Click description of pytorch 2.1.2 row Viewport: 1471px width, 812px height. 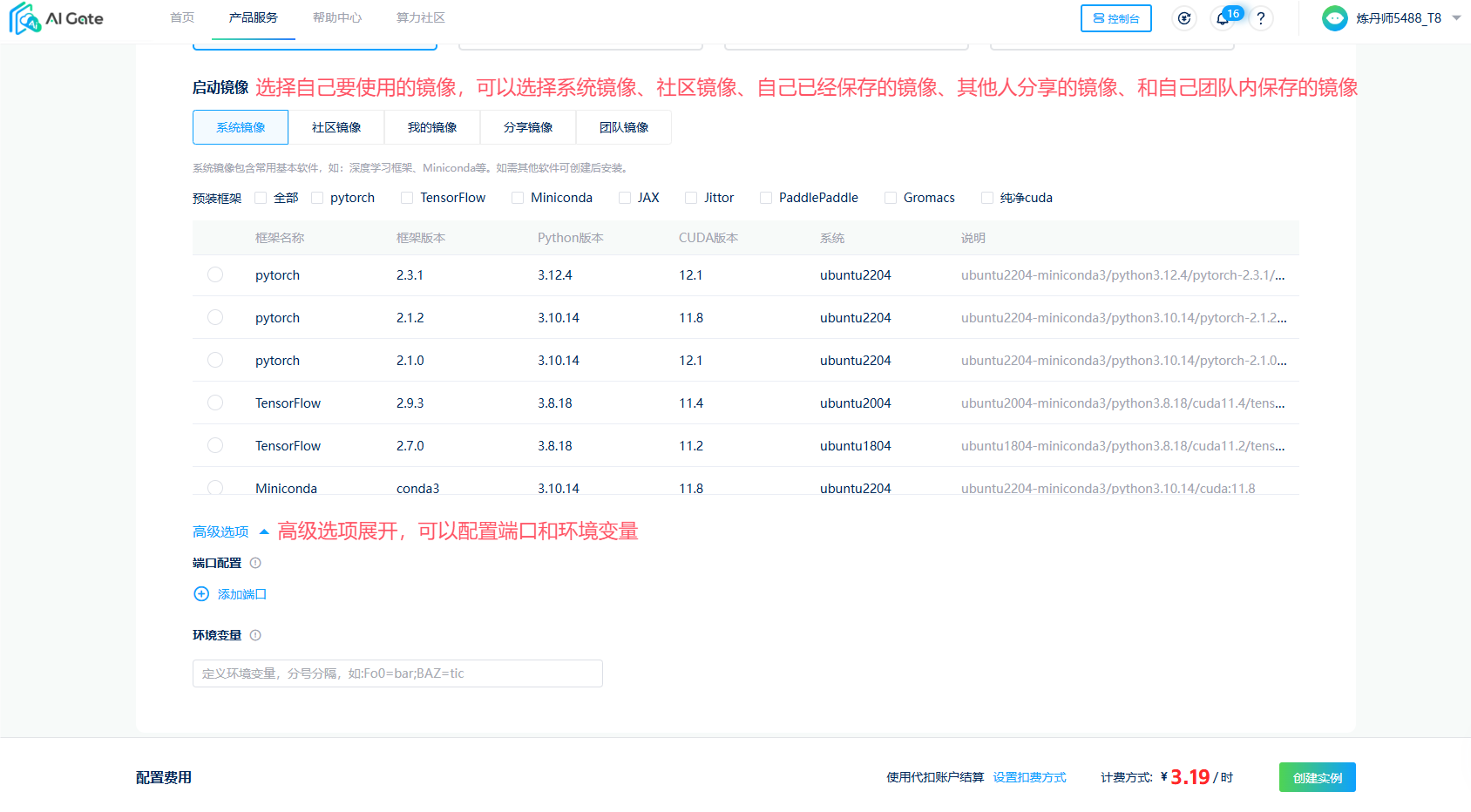pyautogui.click(x=1123, y=318)
